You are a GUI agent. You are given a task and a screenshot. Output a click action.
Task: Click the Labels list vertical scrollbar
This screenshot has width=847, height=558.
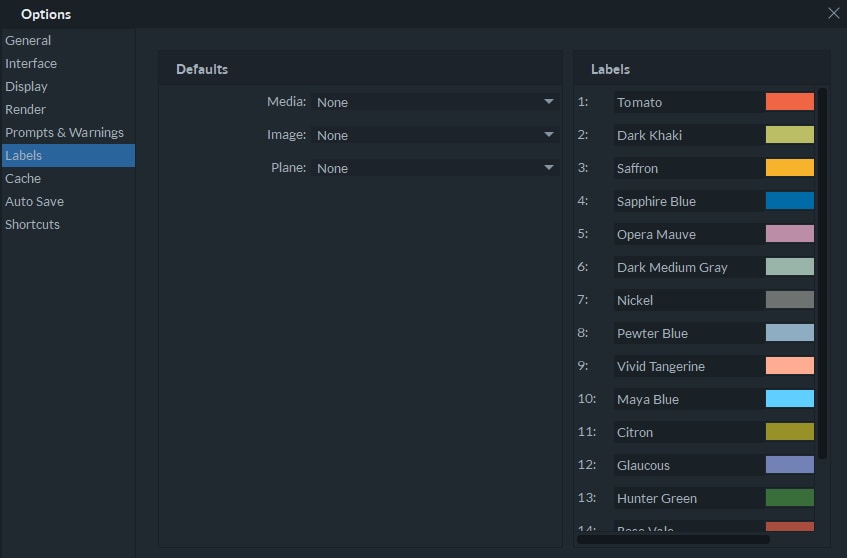point(822,270)
